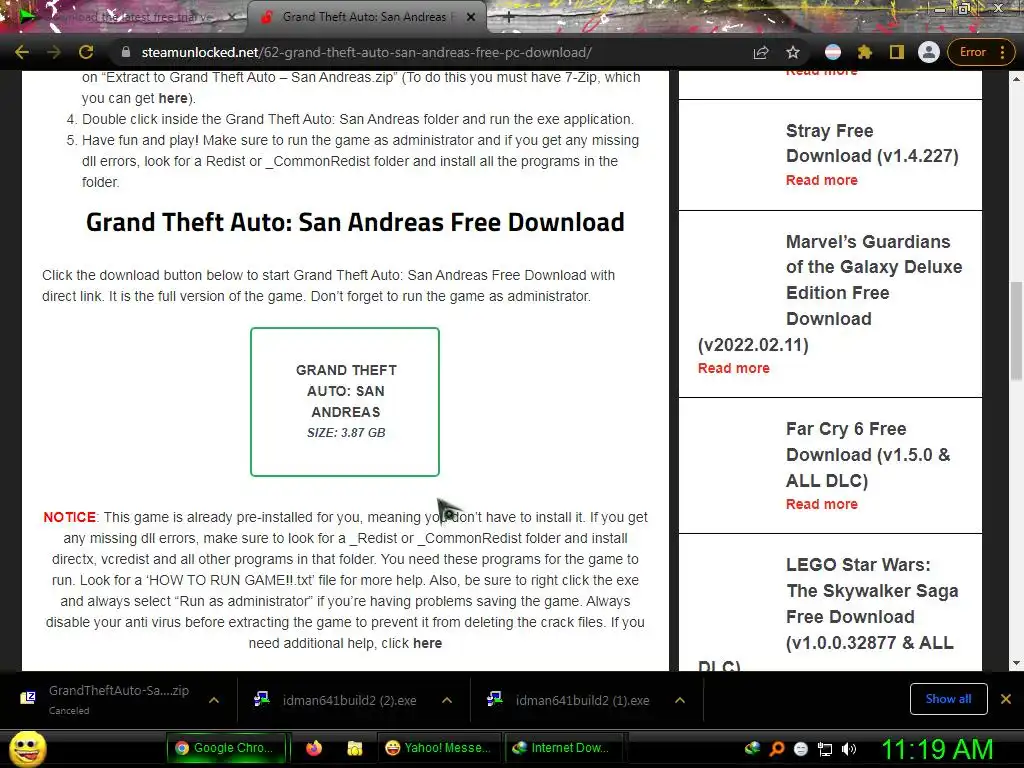
Task: Select the 'NOTICE' red heading text
Action: (69, 517)
